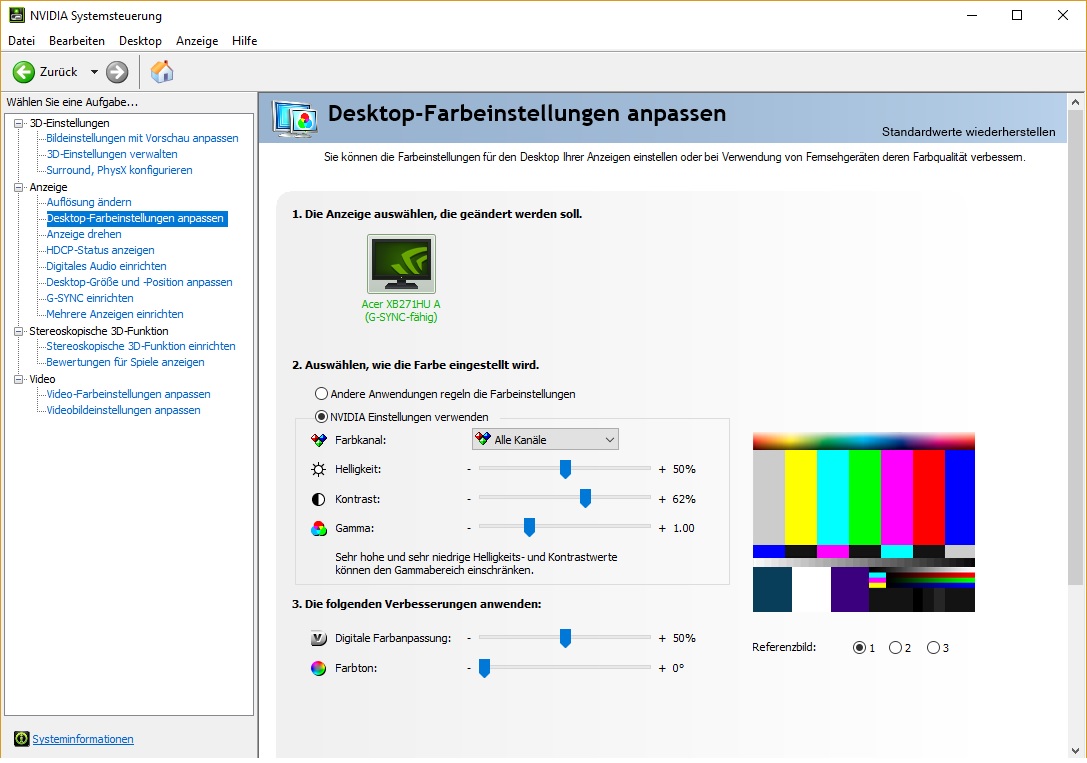Open 'Videobildeinstellungen anpassen' task
1087x763 pixels.
tap(123, 410)
